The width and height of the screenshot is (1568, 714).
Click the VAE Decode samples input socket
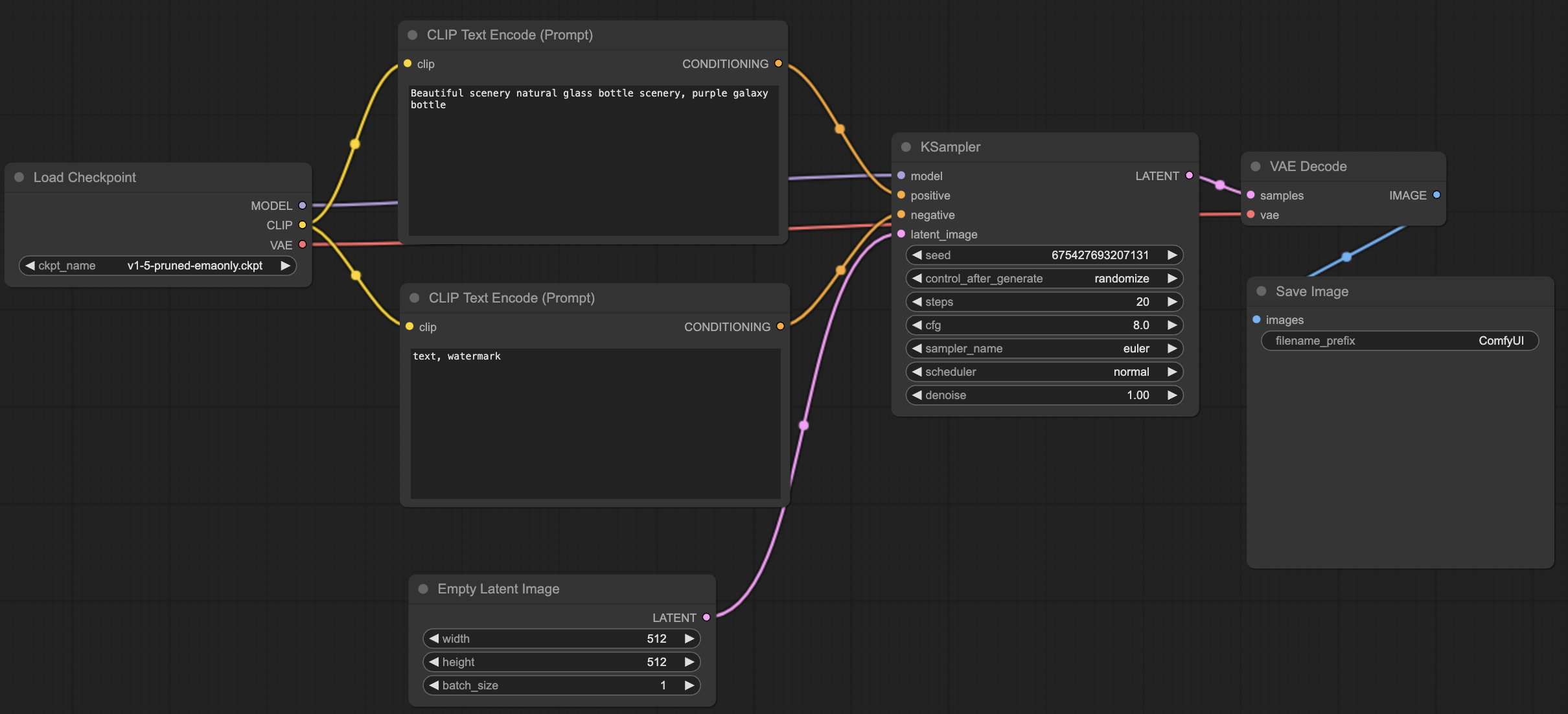[1251, 195]
